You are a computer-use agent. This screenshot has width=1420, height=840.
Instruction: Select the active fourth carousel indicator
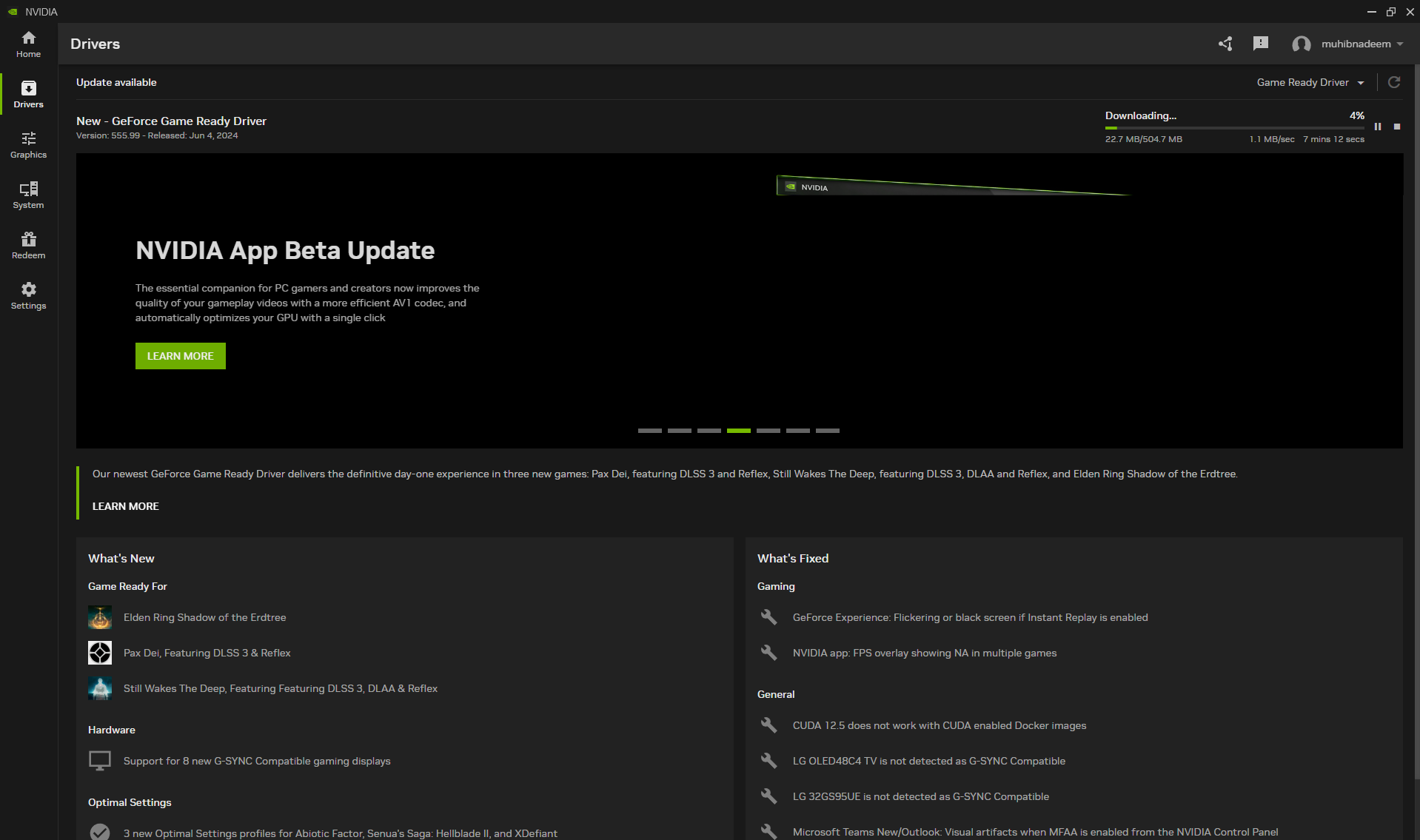click(739, 430)
